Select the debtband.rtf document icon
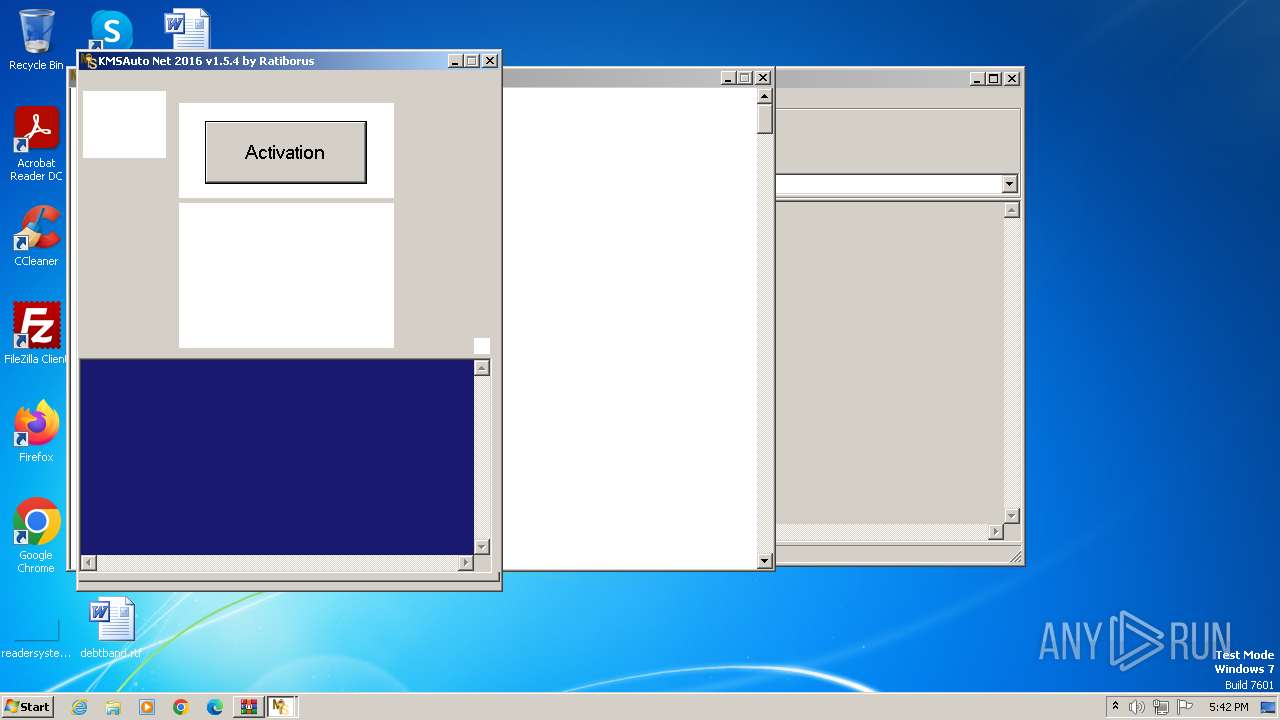 [x=111, y=628]
